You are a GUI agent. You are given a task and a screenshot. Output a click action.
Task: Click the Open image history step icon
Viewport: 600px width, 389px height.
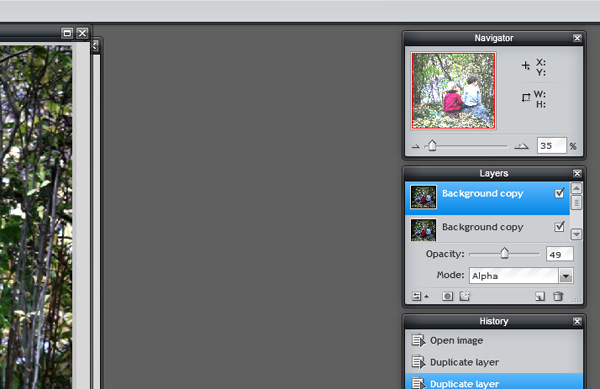[x=418, y=340]
